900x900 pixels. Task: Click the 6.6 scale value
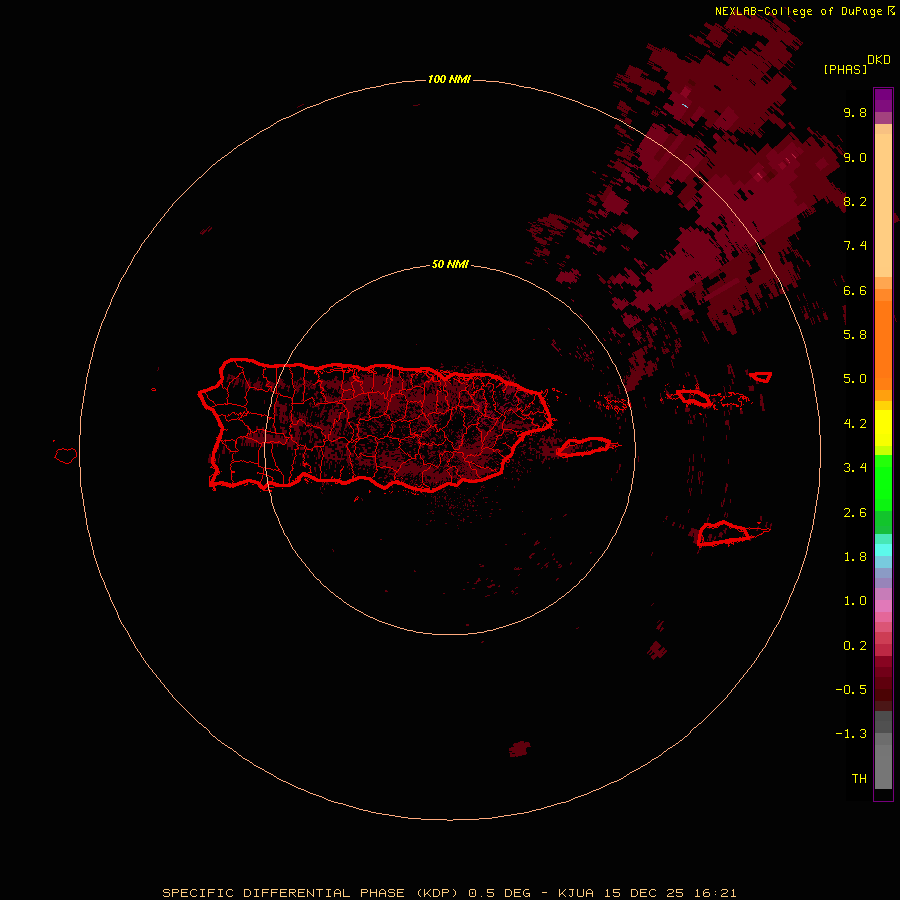[855, 290]
